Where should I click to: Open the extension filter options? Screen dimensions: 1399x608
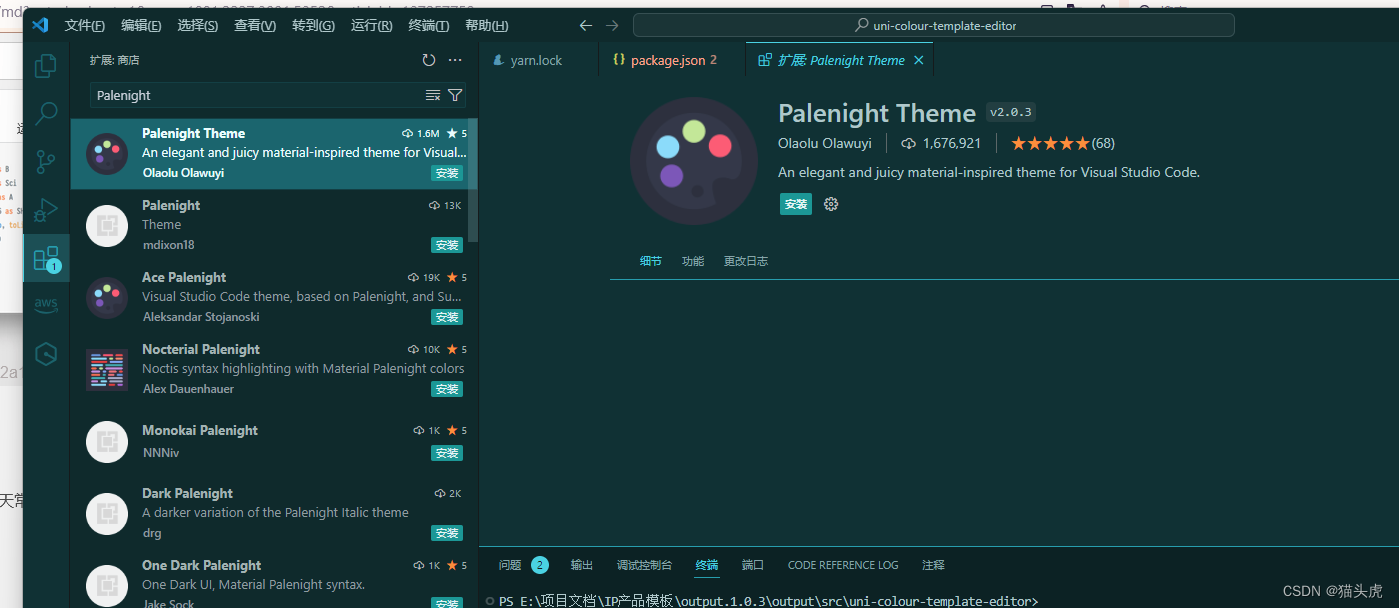[x=455, y=95]
